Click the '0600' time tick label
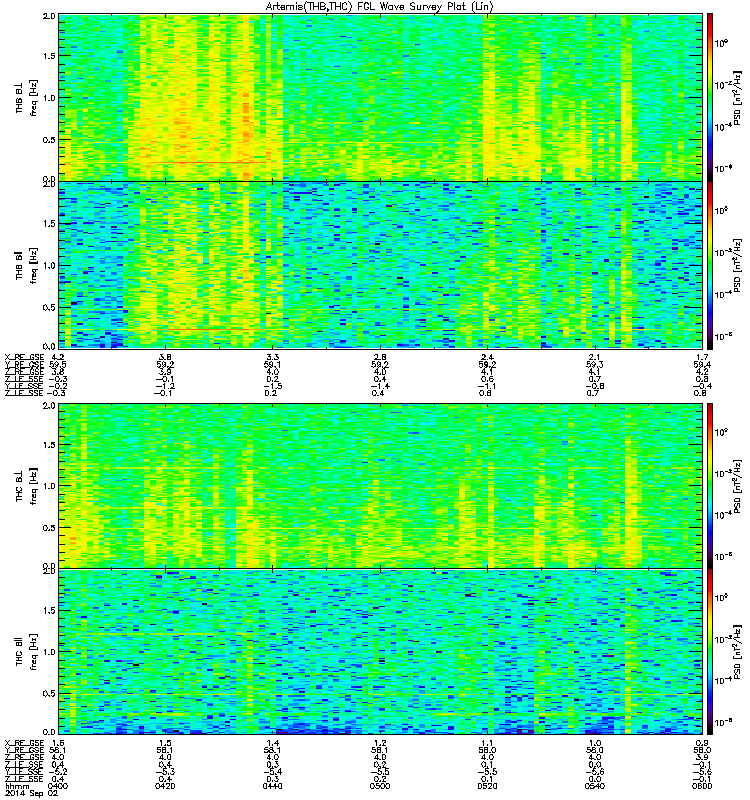 click(x=702, y=786)
